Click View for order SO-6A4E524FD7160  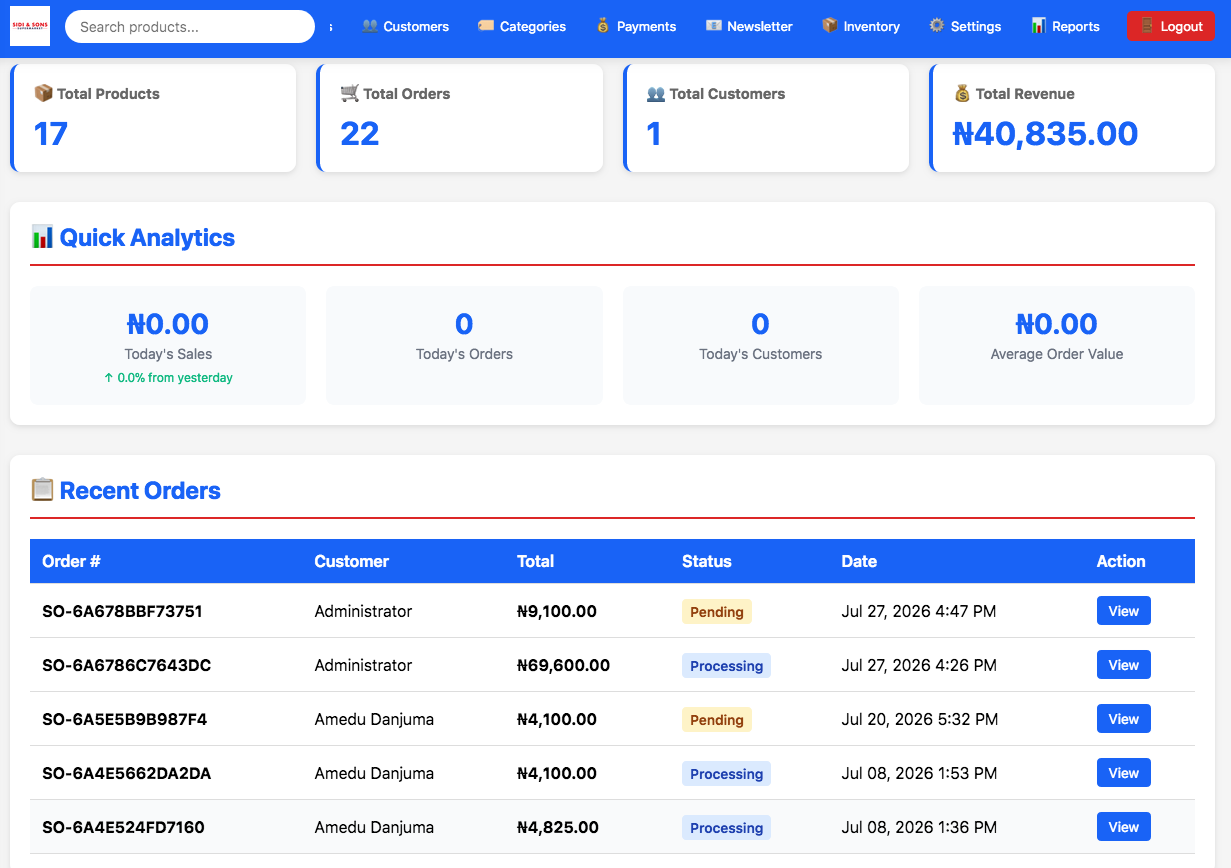coord(1124,827)
